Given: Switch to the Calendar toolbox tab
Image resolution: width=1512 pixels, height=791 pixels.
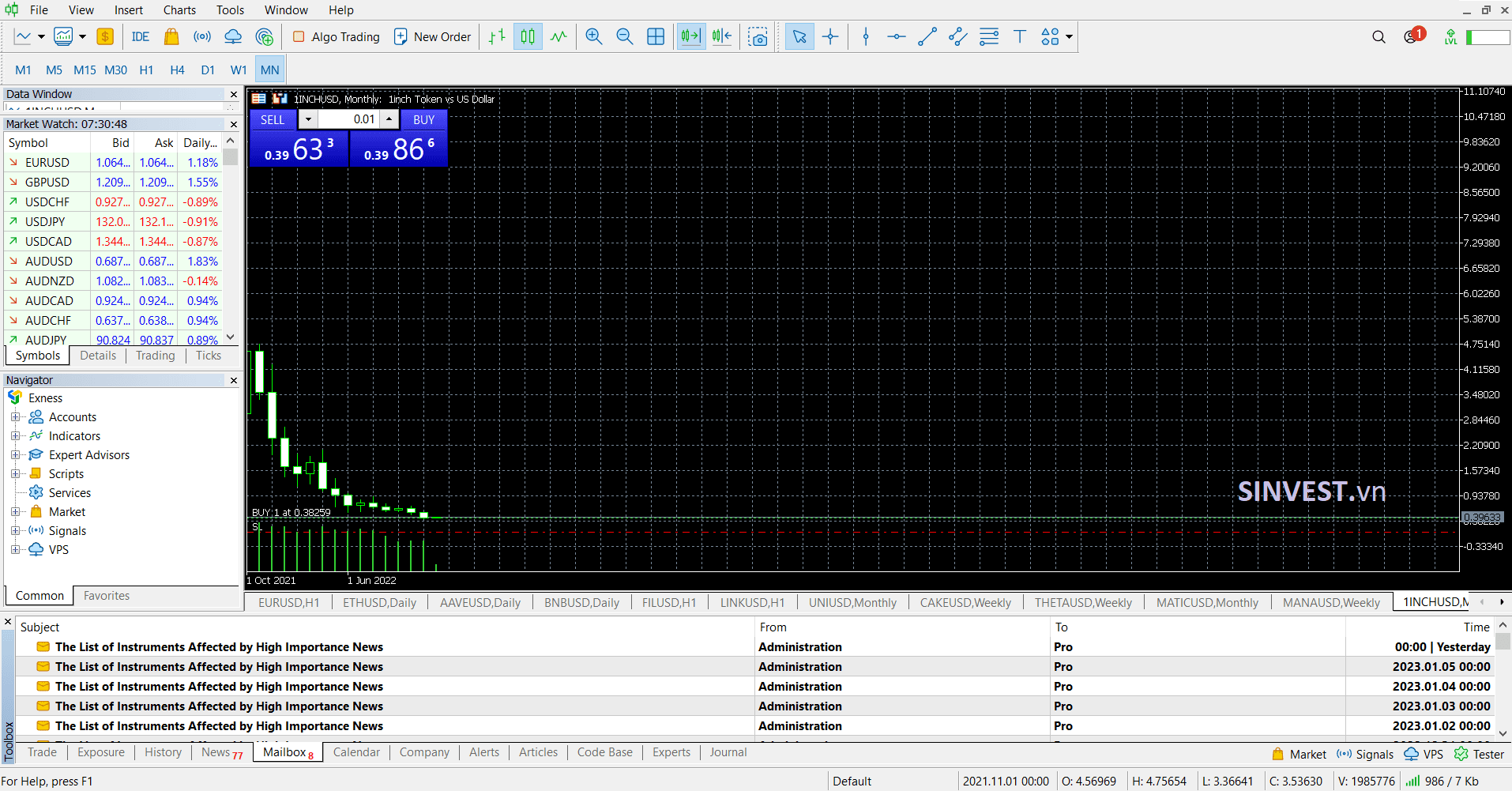Looking at the screenshot, I should point(356,752).
